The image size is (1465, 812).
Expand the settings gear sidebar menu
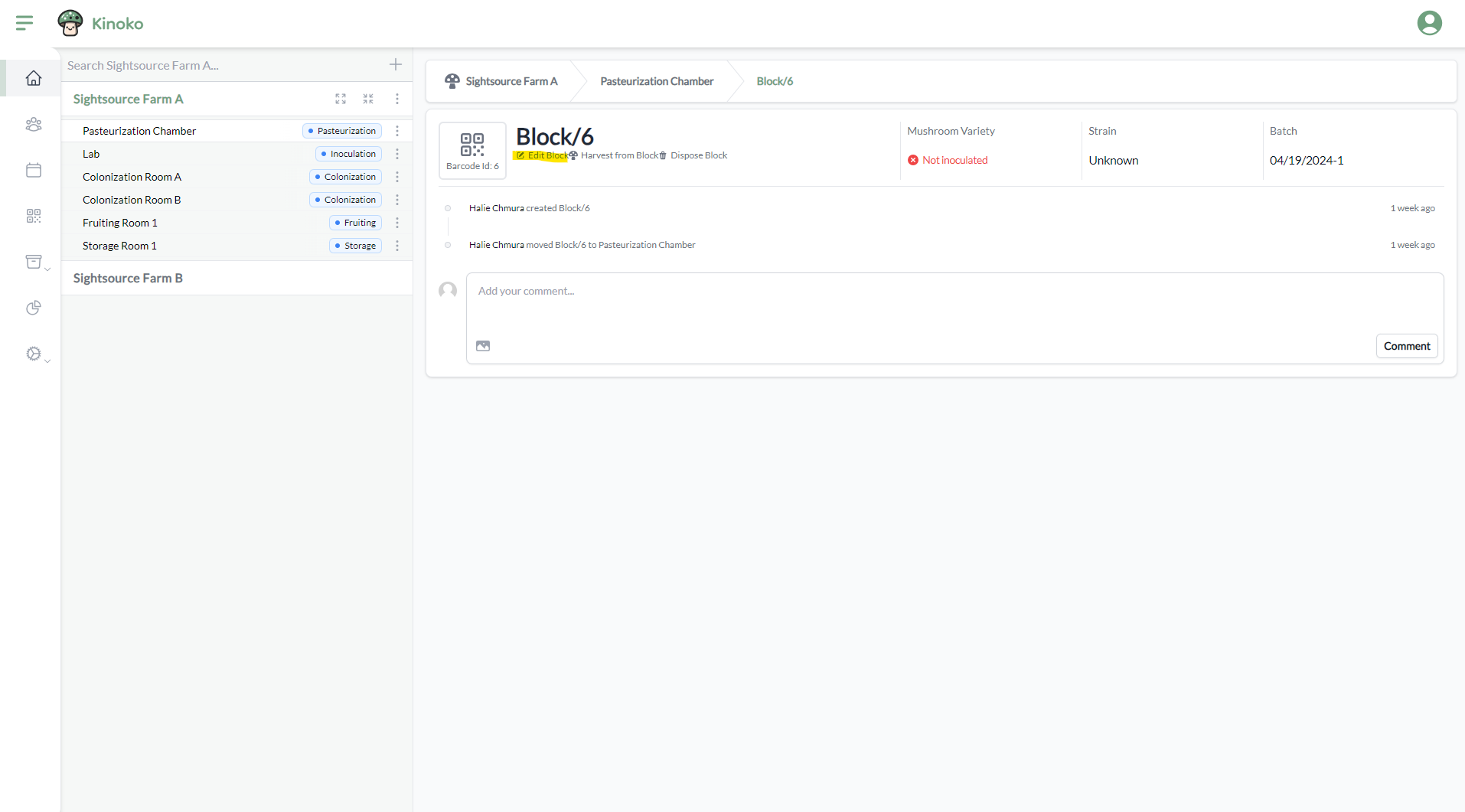point(35,354)
